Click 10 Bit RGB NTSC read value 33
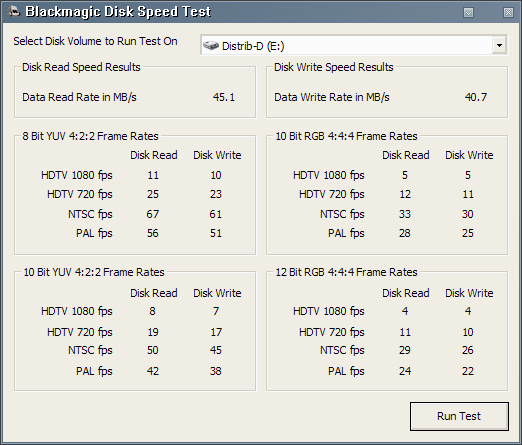522x445 pixels. click(405, 214)
